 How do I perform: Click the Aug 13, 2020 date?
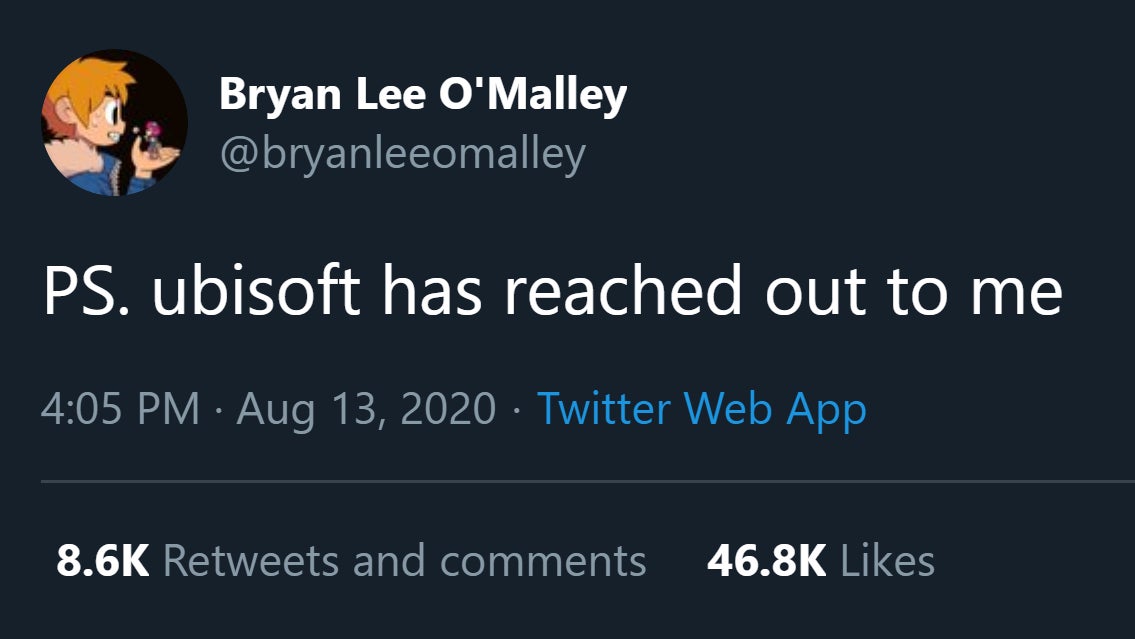click(x=366, y=409)
